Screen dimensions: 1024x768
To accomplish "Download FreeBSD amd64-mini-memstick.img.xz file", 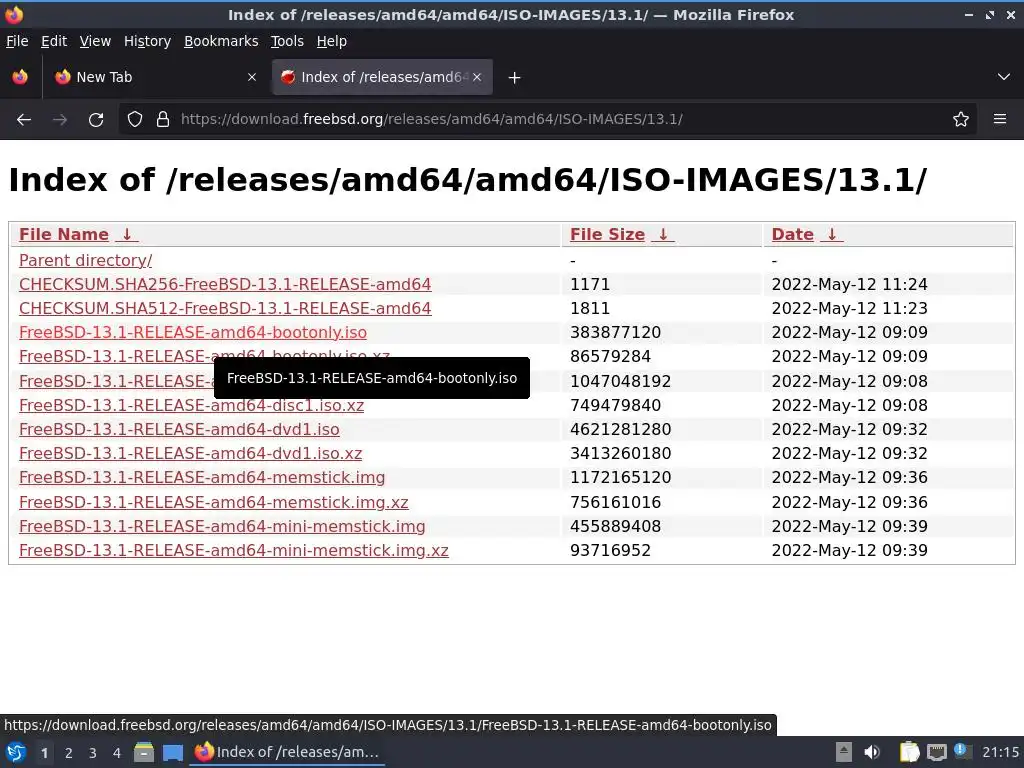I will (x=234, y=551).
